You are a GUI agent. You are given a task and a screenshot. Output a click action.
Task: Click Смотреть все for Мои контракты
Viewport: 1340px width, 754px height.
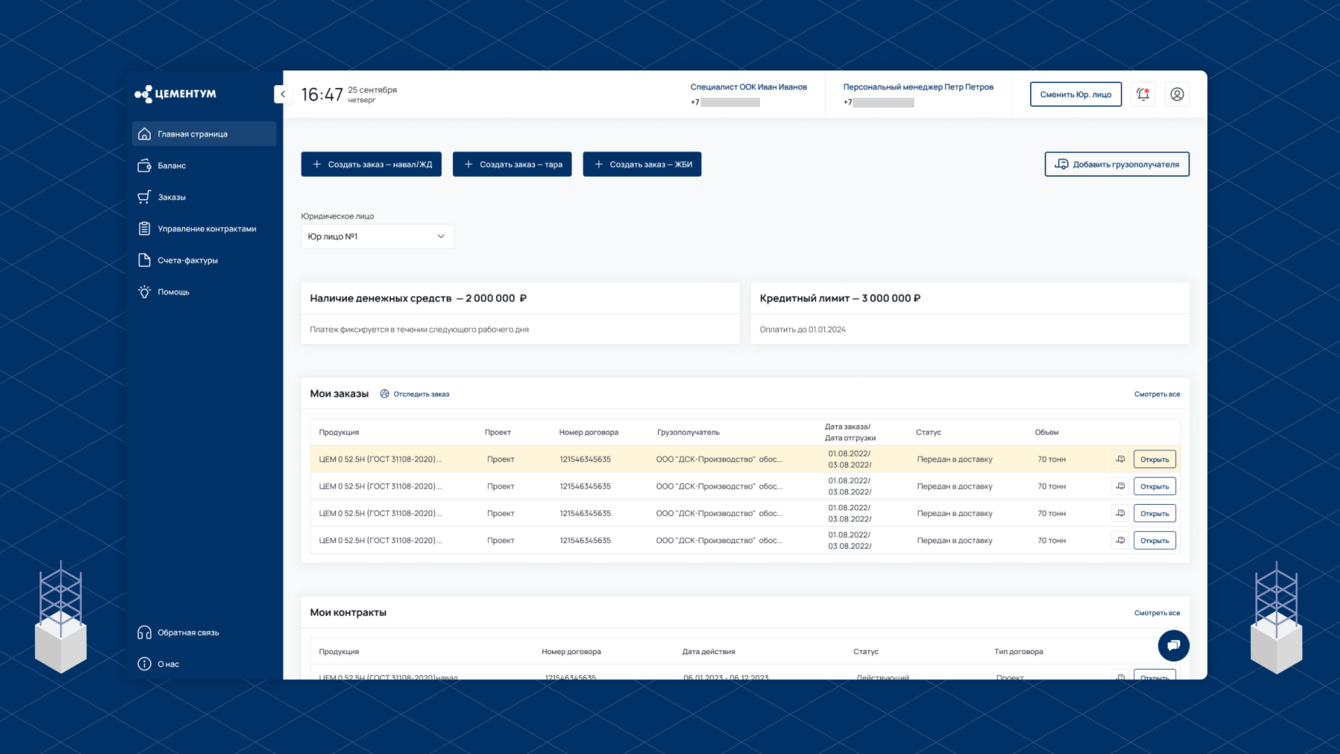click(x=1157, y=613)
